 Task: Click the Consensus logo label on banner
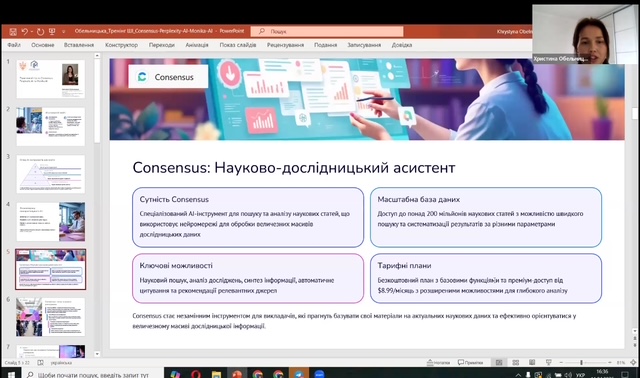pos(168,77)
